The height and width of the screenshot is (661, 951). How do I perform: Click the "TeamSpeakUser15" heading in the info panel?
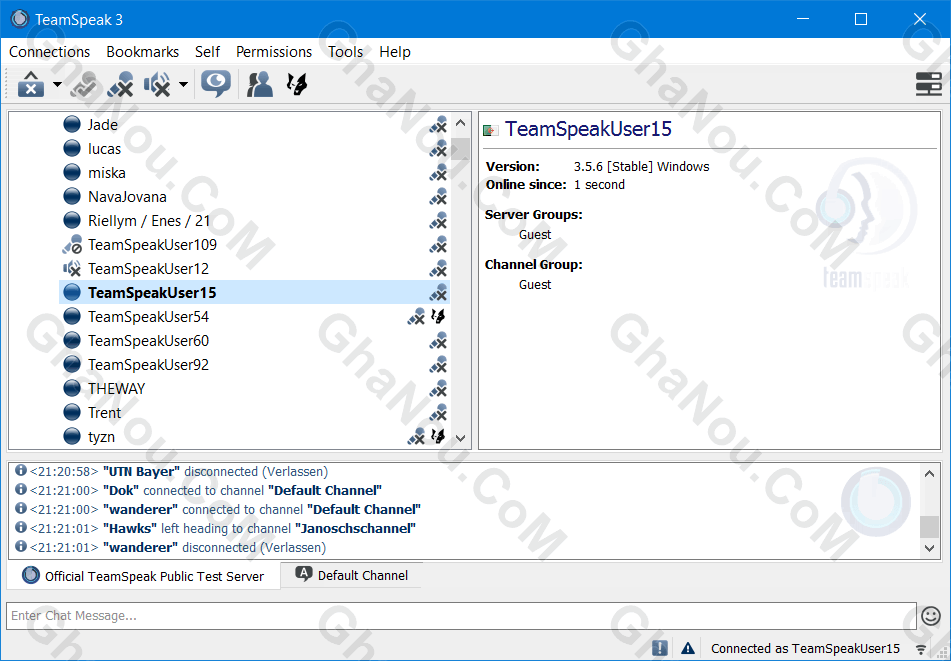tap(588, 129)
